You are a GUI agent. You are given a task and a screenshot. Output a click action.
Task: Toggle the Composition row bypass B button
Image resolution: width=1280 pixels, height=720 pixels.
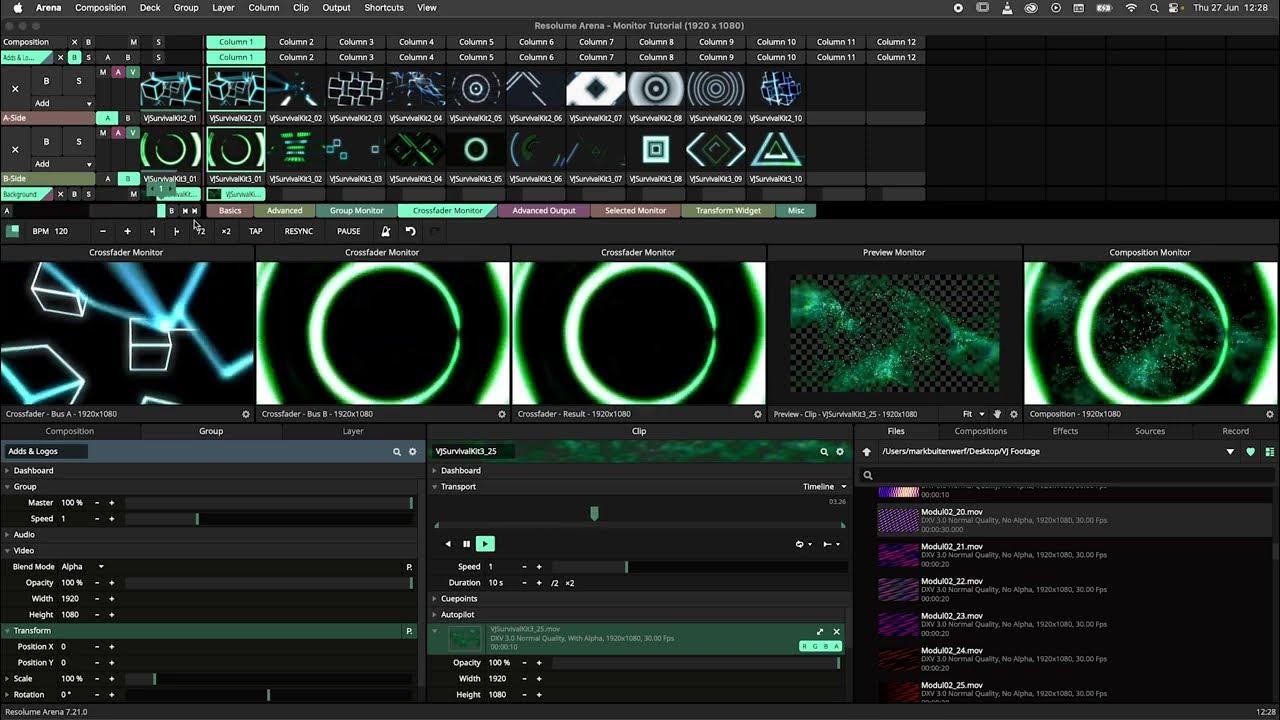coord(88,42)
